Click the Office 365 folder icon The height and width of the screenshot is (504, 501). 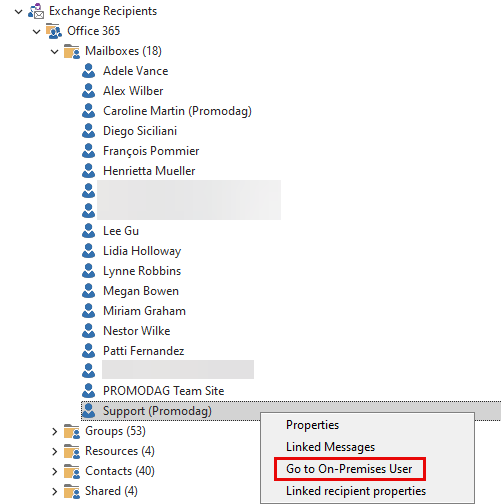[x=54, y=31]
